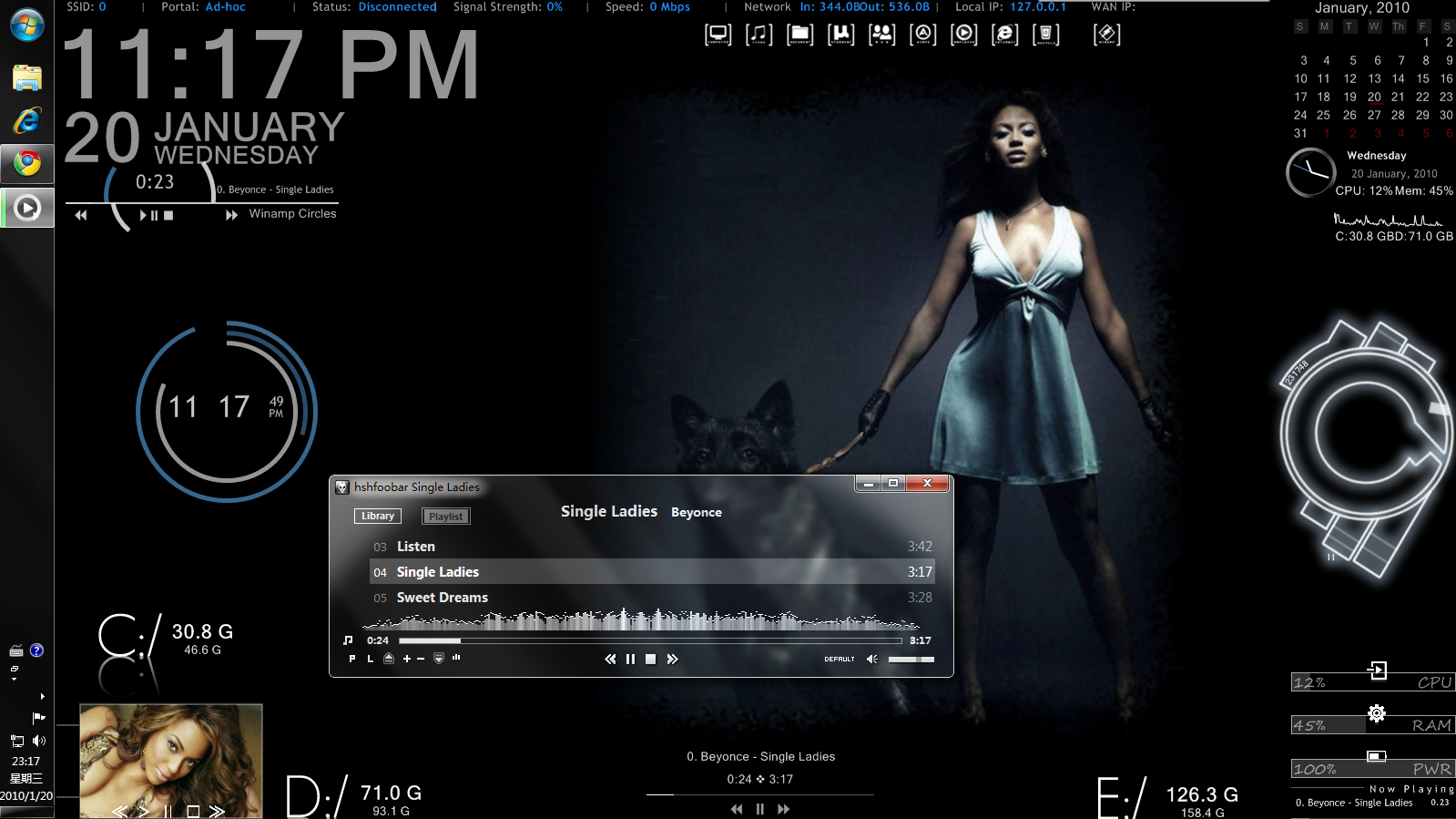Open Google Chrome from the taskbar
This screenshot has height=819, width=1456.
point(27,163)
